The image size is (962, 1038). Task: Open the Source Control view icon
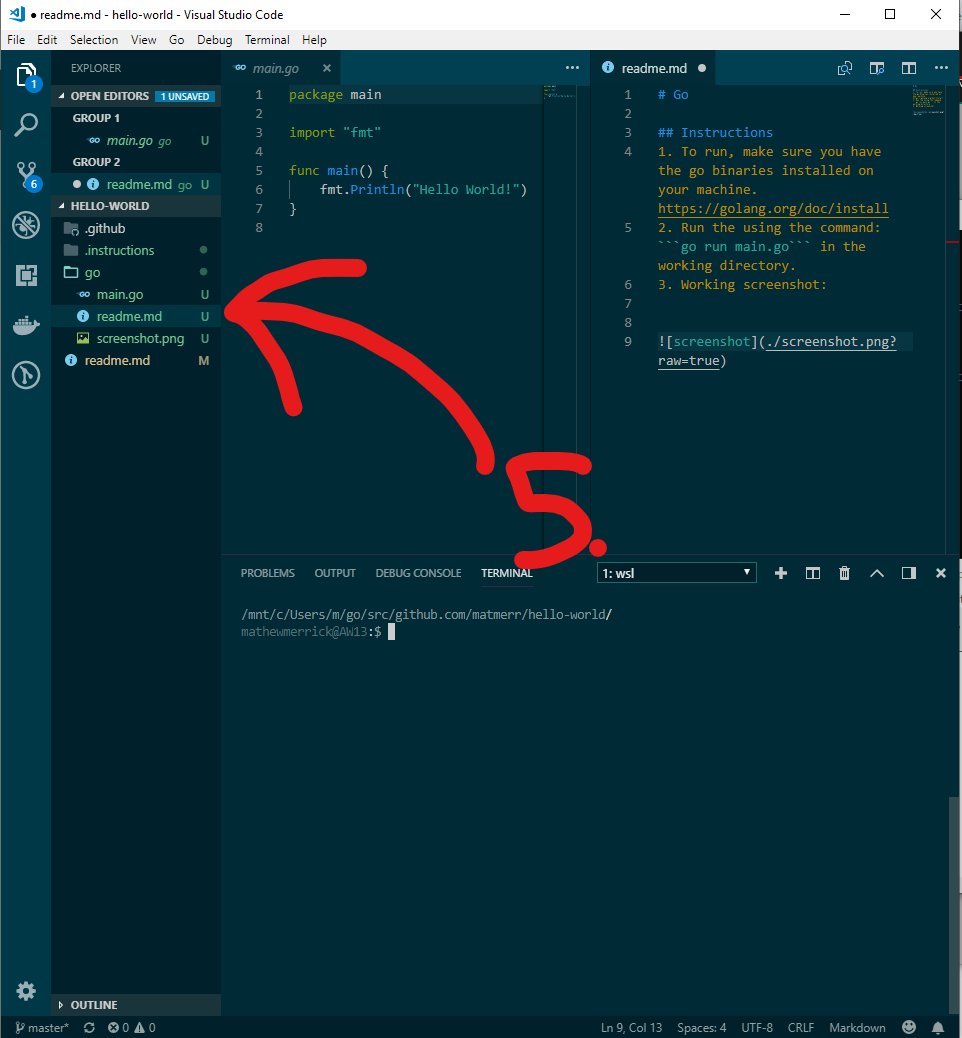26,175
